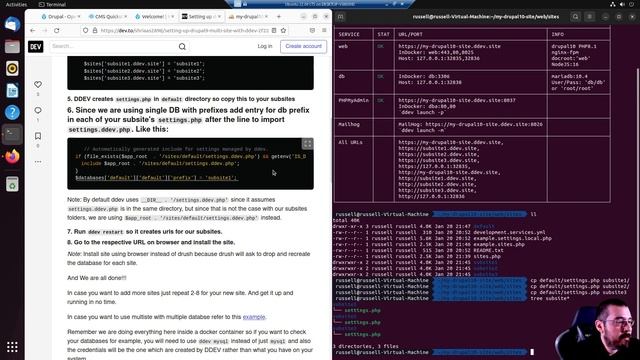Click the Terminal icon in the dock
The height and width of the screenshot is (360, 640).
(x=12, y=134)
